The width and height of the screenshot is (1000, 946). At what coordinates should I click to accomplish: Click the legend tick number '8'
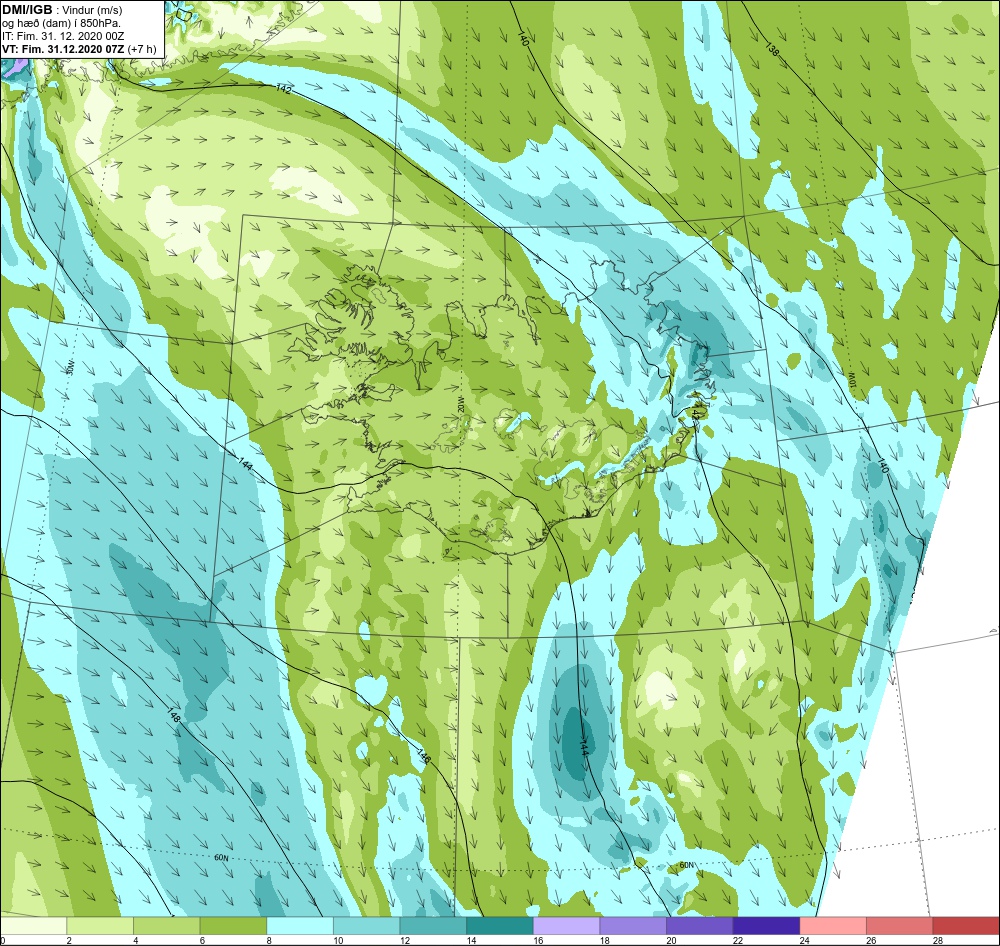(269, 940)
